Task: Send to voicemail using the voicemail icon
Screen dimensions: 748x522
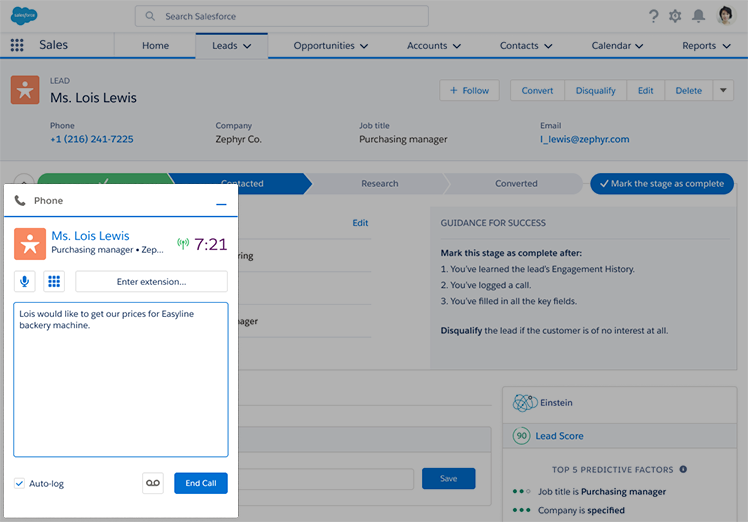Action: (x=153, y=483)
